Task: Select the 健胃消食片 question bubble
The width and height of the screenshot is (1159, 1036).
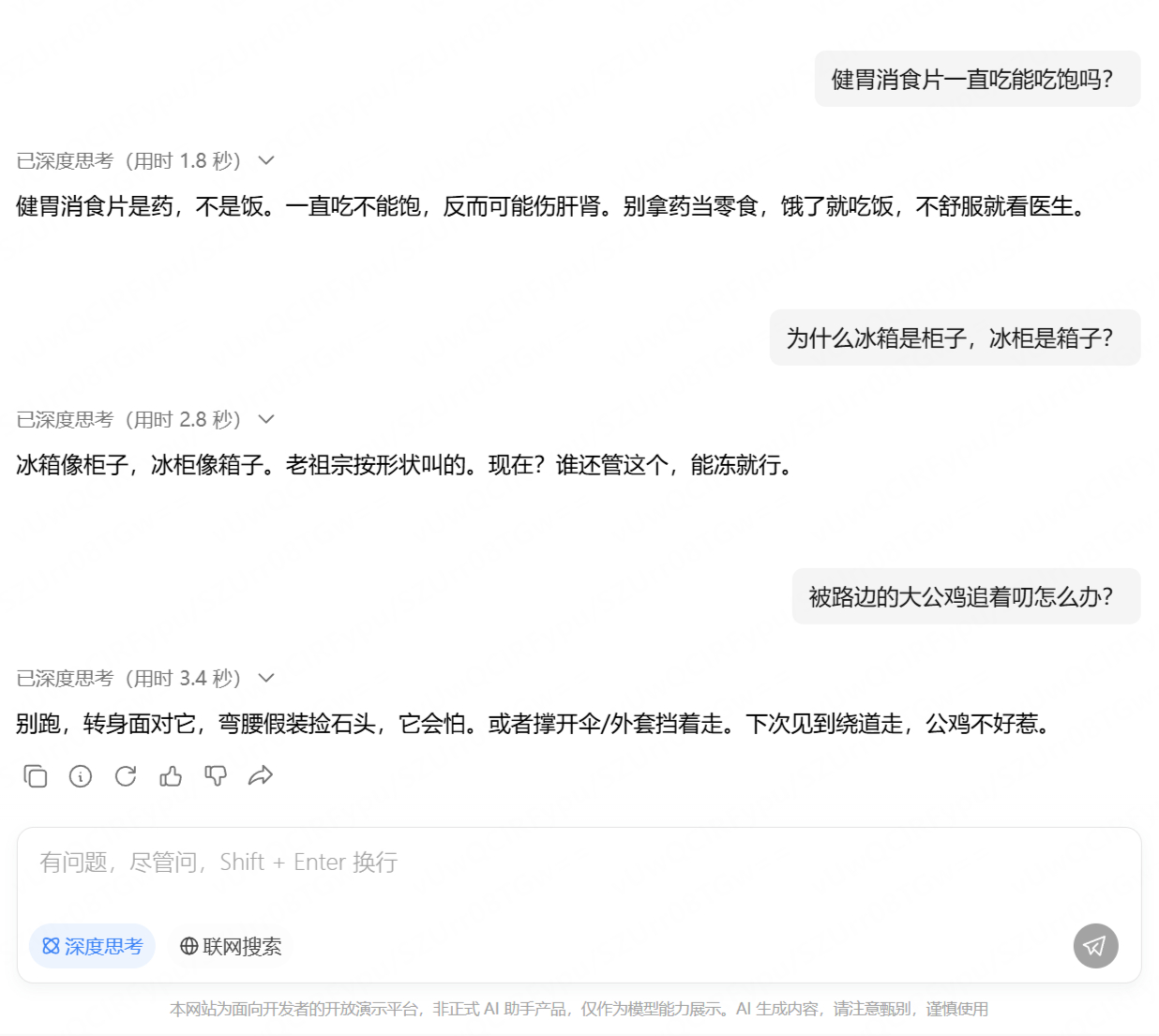Action: (x=975, y=79)
